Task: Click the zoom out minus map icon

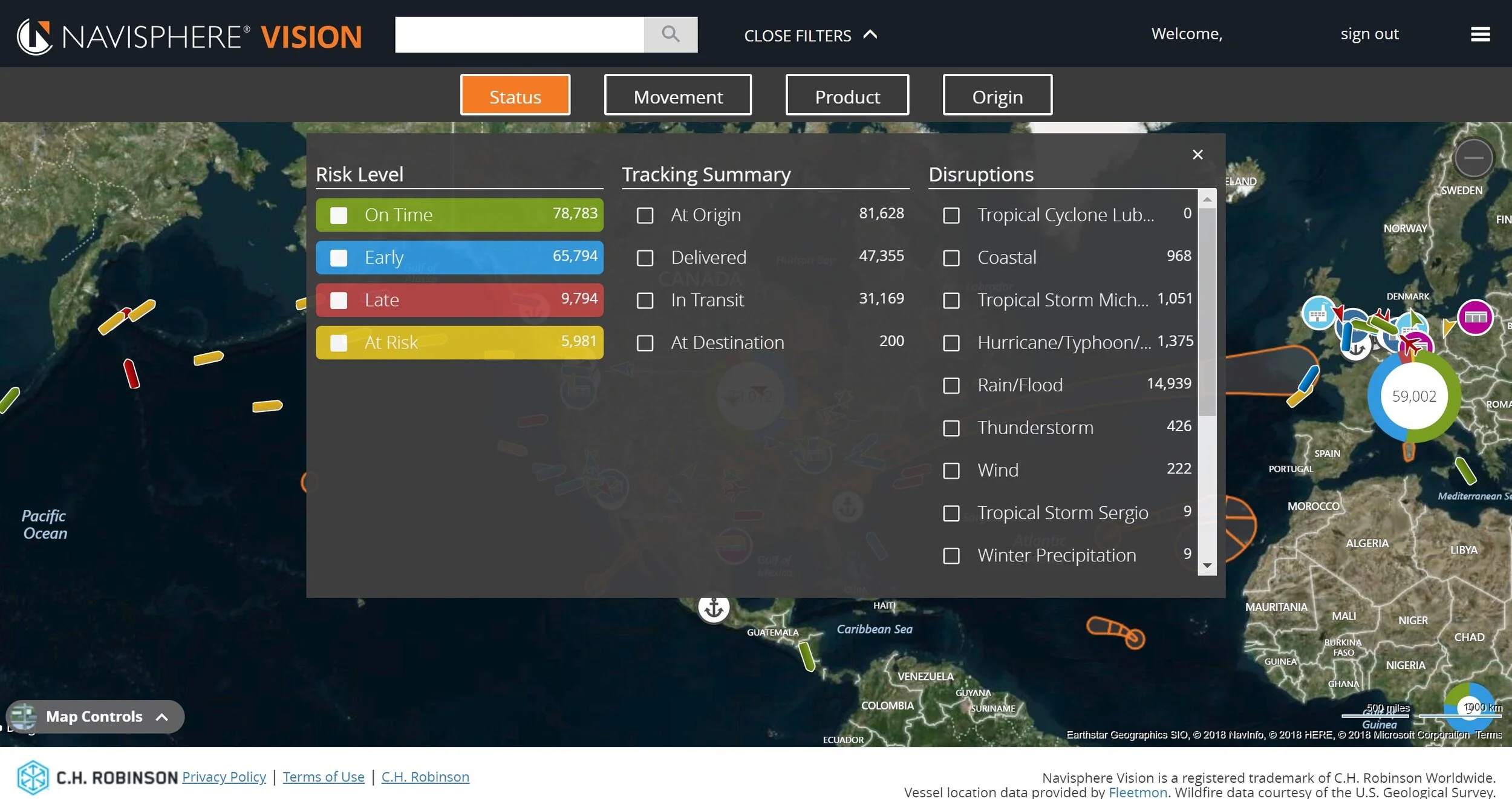Action: click(x=1473, y=158)
